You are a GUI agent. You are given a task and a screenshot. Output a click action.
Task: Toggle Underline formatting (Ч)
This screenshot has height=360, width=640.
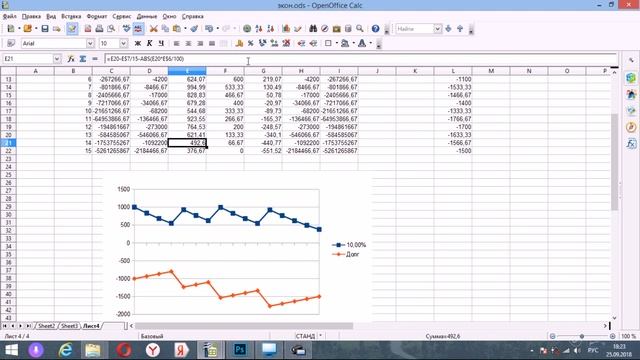[x=161, y=43]
